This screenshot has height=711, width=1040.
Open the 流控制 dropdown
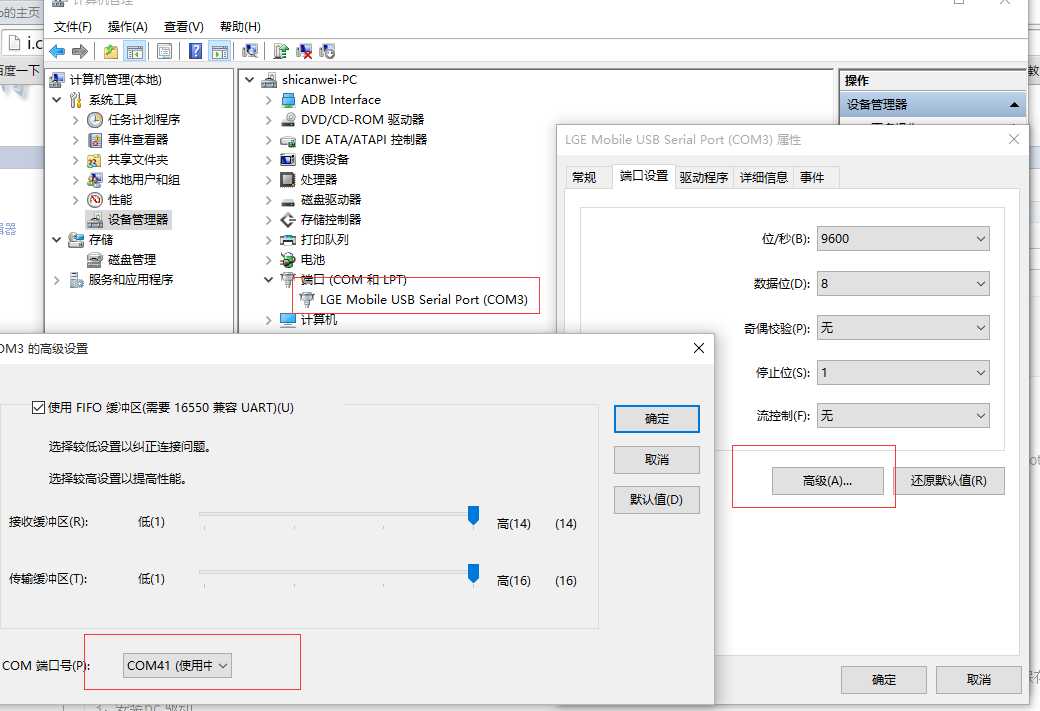click(903, 416)
